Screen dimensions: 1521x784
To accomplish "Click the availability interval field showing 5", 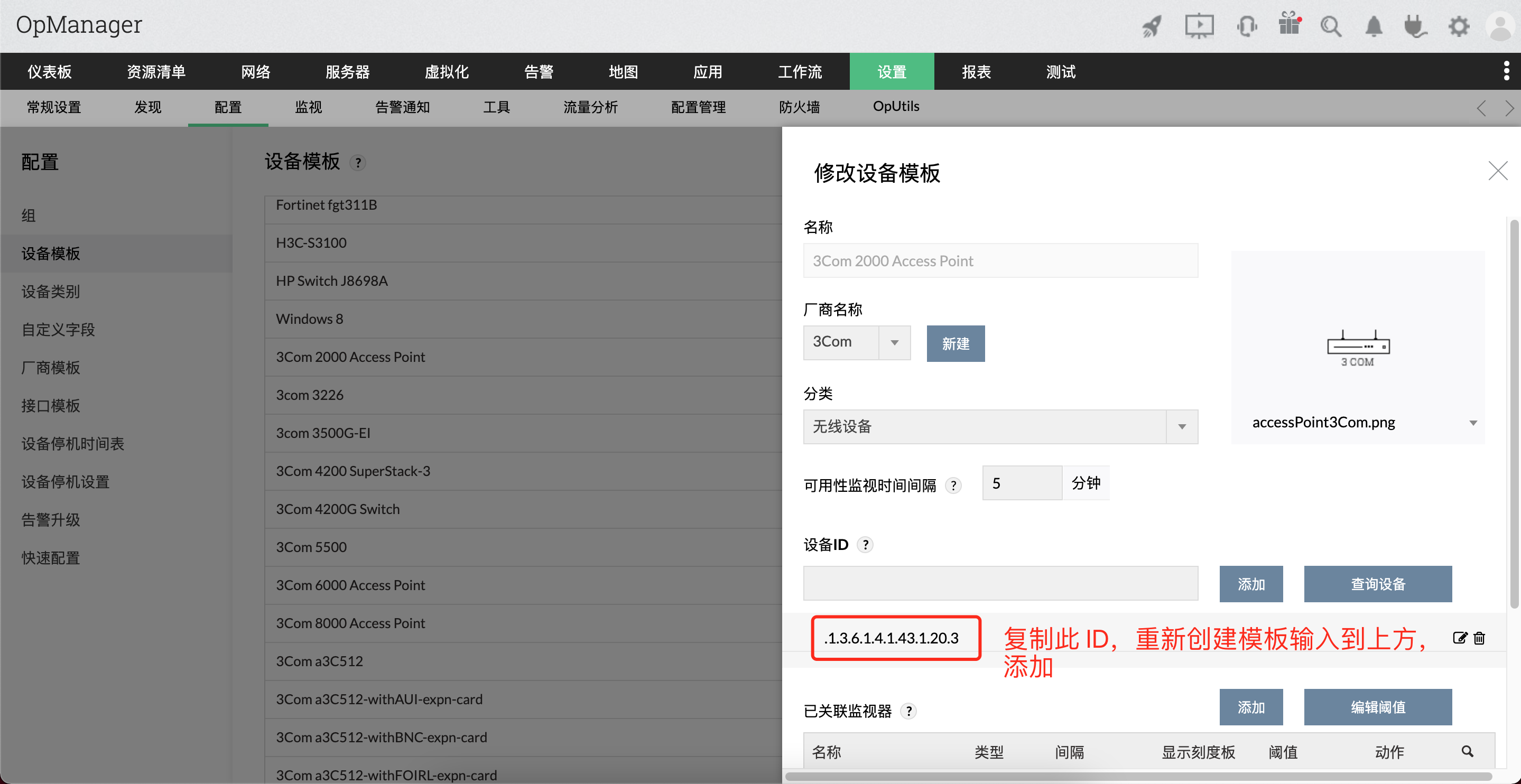I will (x=1022, y=483).
